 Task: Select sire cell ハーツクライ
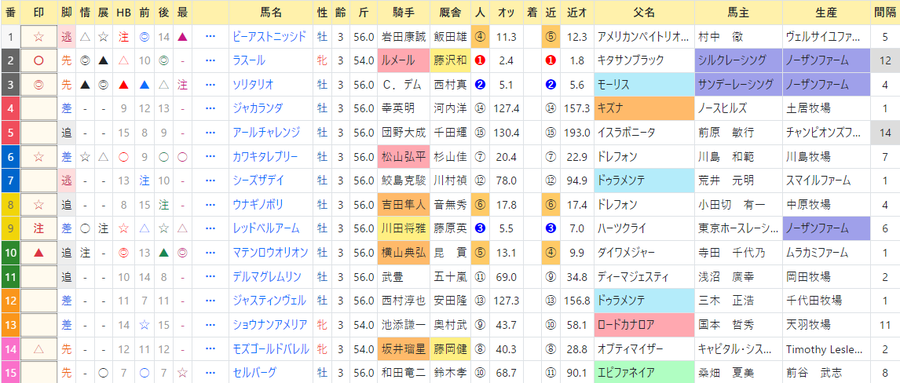644,228
